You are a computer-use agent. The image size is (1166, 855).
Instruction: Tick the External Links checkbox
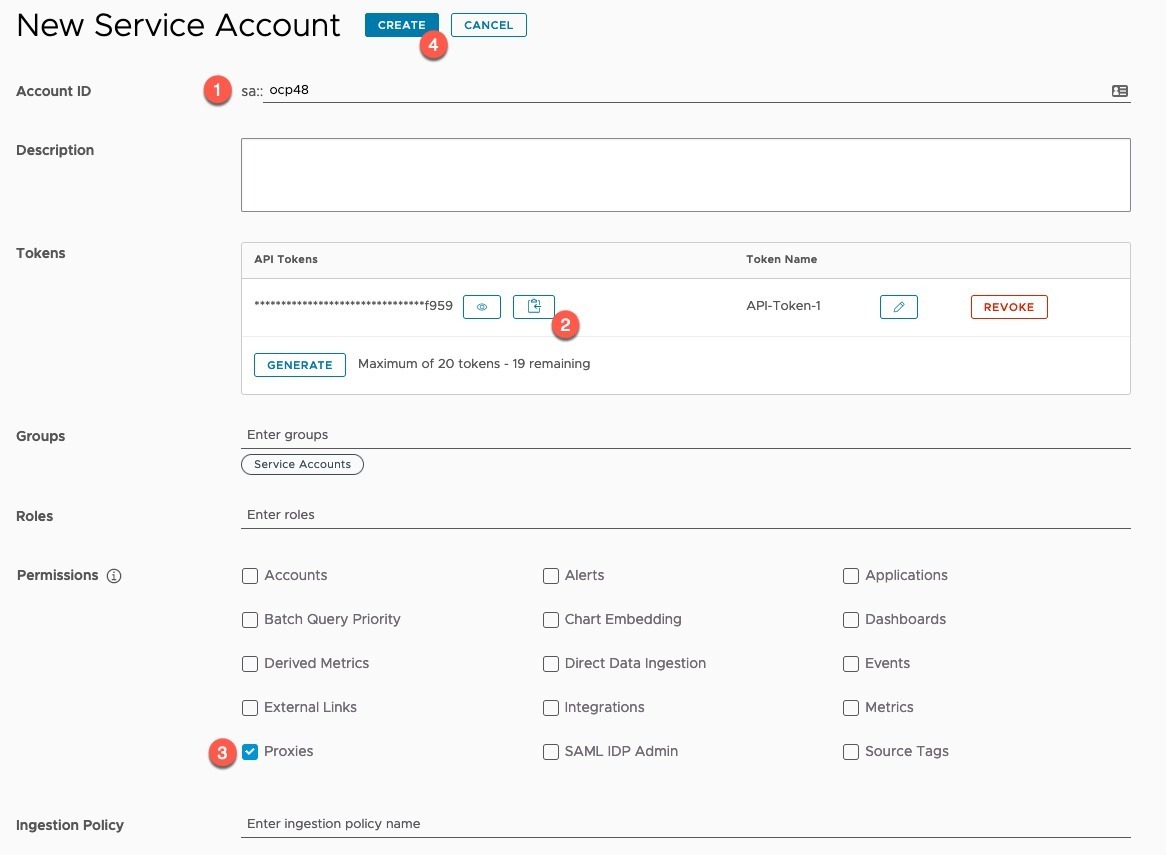250,707
